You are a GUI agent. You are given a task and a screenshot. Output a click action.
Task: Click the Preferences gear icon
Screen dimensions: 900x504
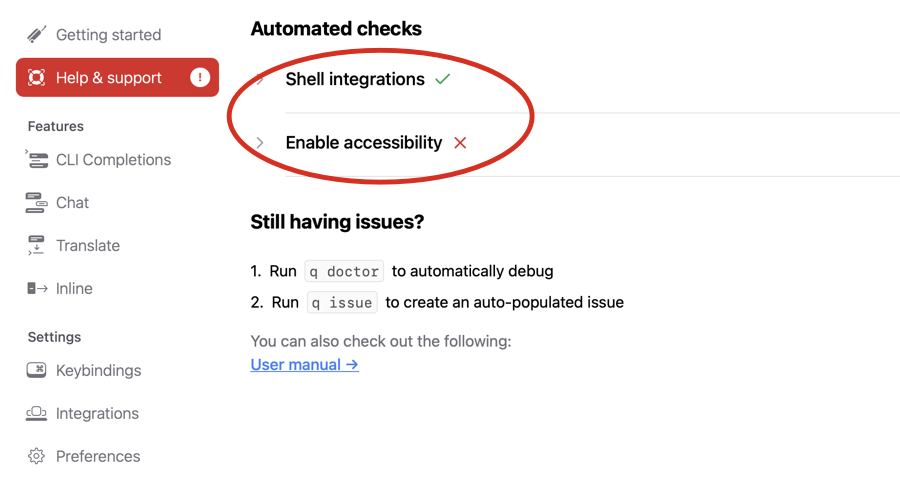(x=36, y=456)
